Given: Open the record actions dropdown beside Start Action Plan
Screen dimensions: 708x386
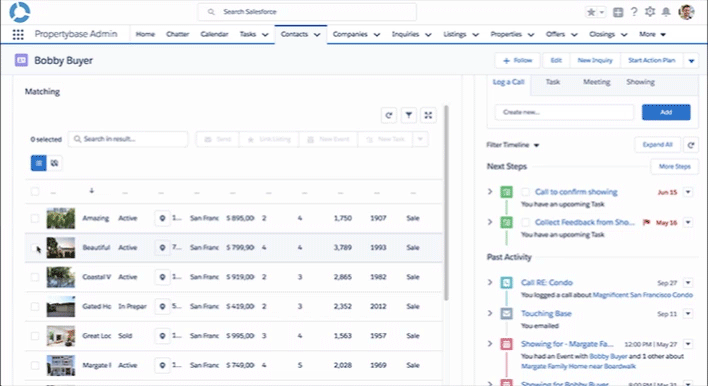Looking at the screenshot, I should [x=691, y=60].
